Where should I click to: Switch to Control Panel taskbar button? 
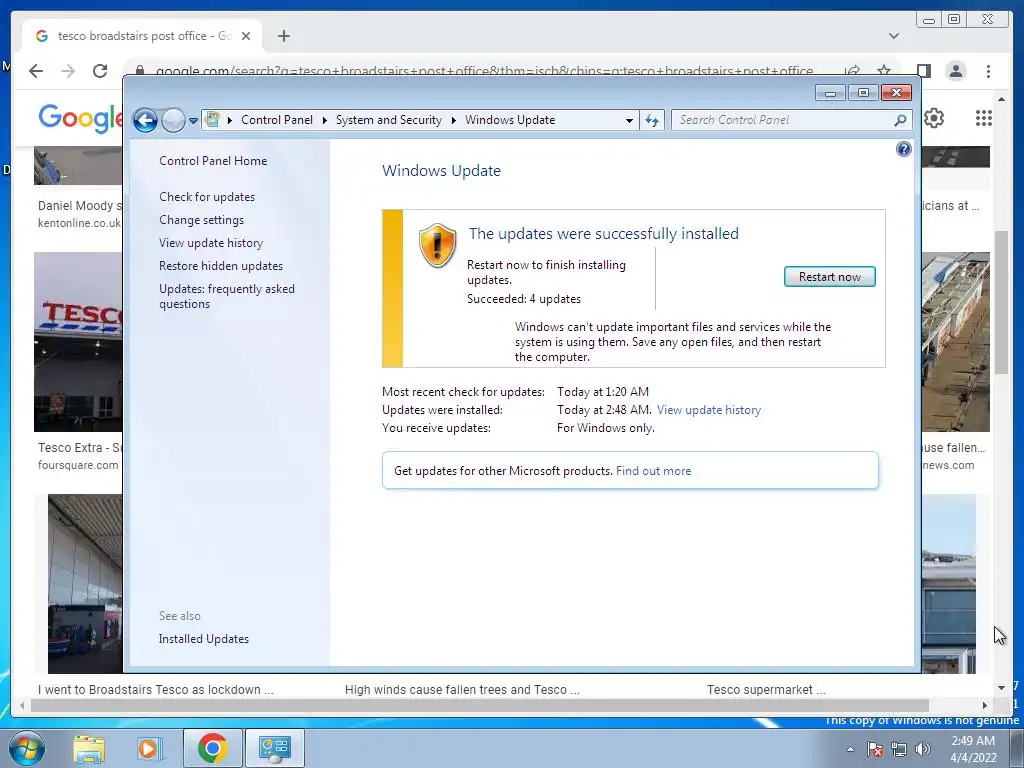coord(274,748)
